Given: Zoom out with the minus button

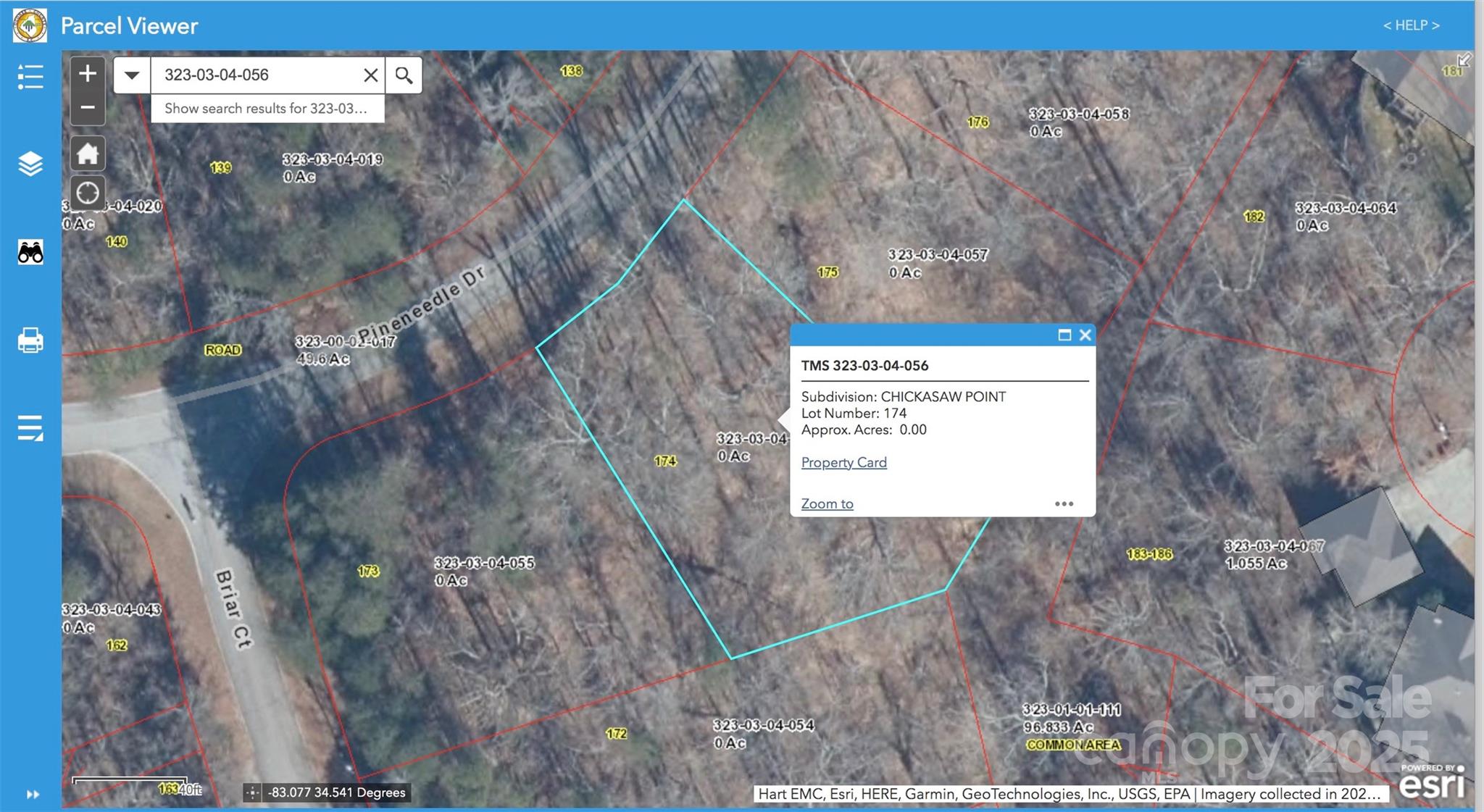Looking at the screenshot, I should coord(88,108).
